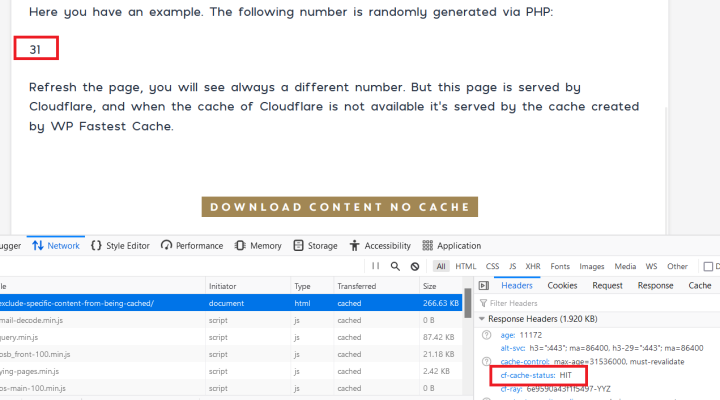The image size is (720, 400).
Task: Filter requests by JS
Action: tap(512, 266)
